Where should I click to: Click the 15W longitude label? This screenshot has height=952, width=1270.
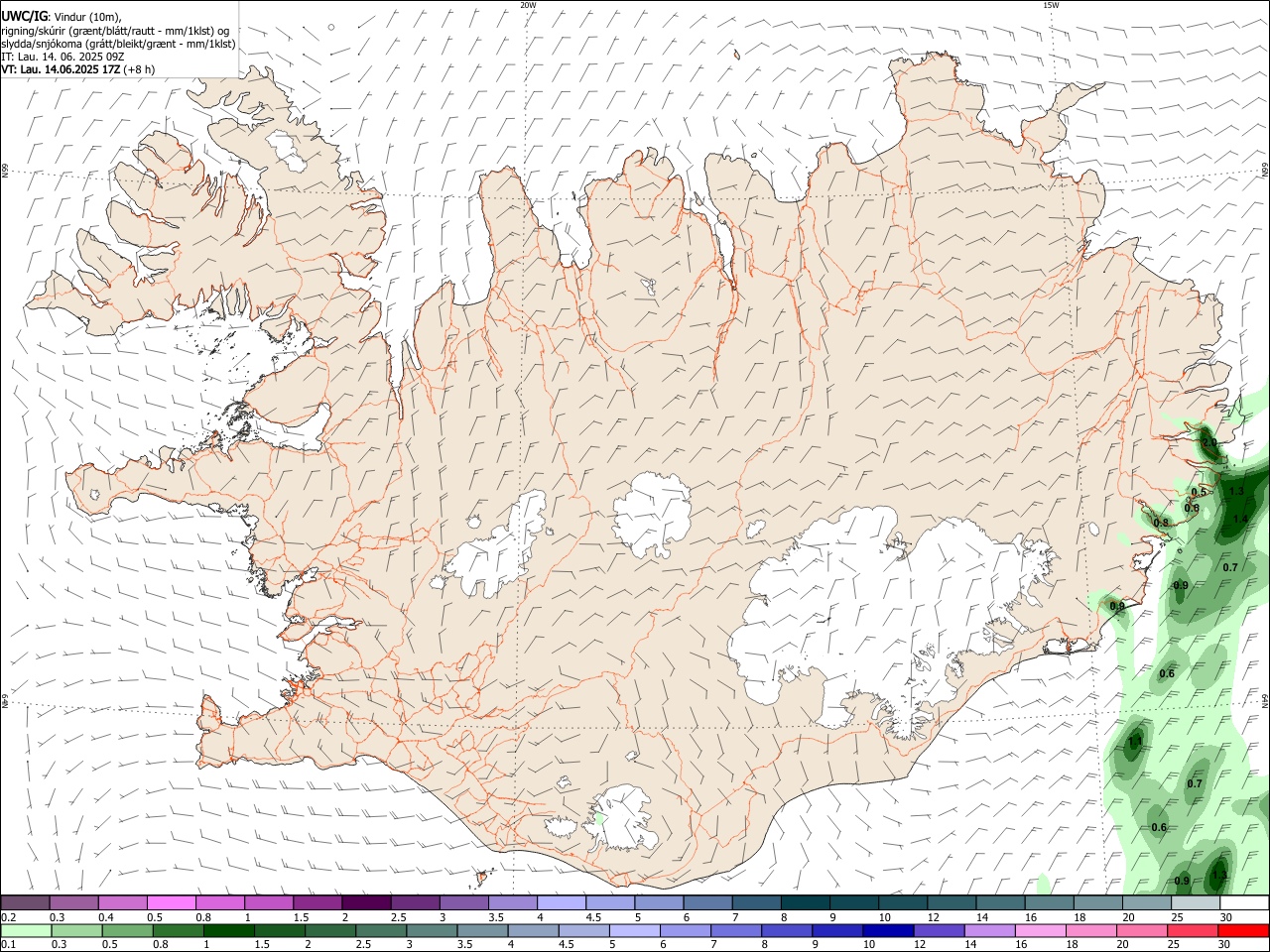tap(1051, 5)
